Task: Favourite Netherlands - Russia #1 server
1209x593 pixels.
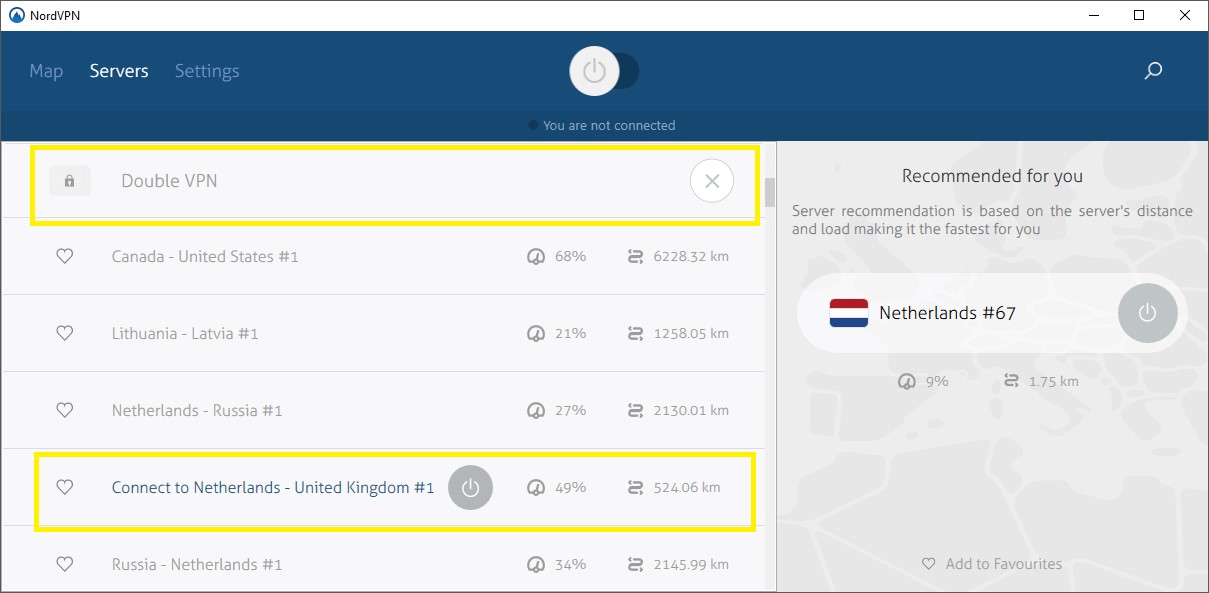Action: 64,410
